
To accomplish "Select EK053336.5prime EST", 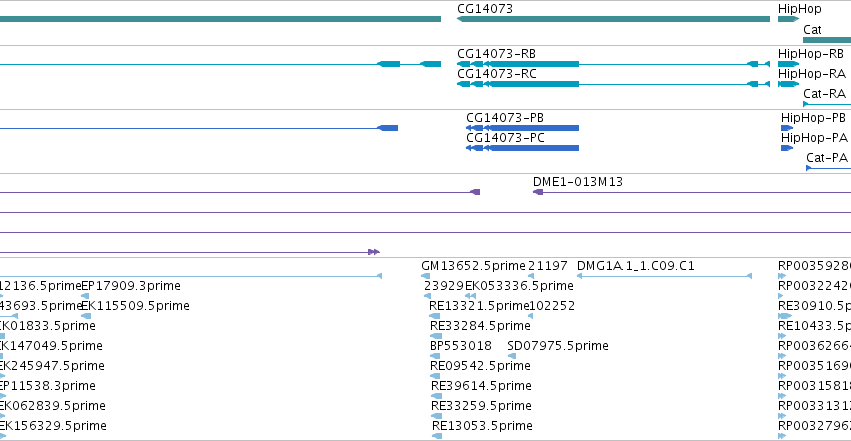I will [x=471, y=296].
